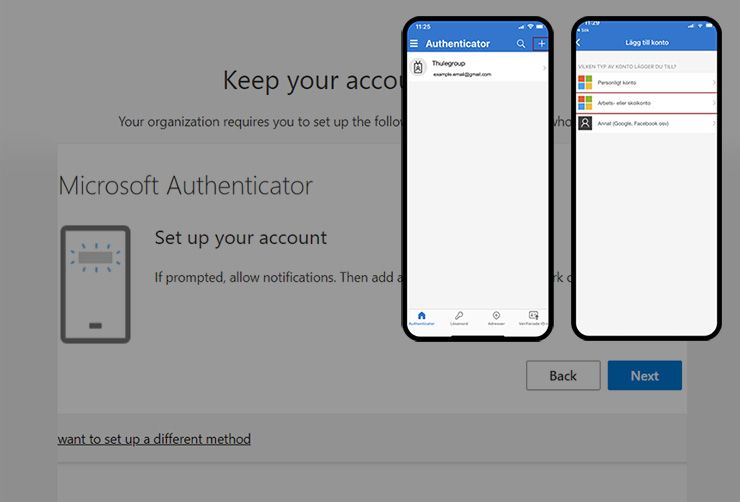Click the Authenticator title in phone header
740x502 pixels.
tap(457, 44)
